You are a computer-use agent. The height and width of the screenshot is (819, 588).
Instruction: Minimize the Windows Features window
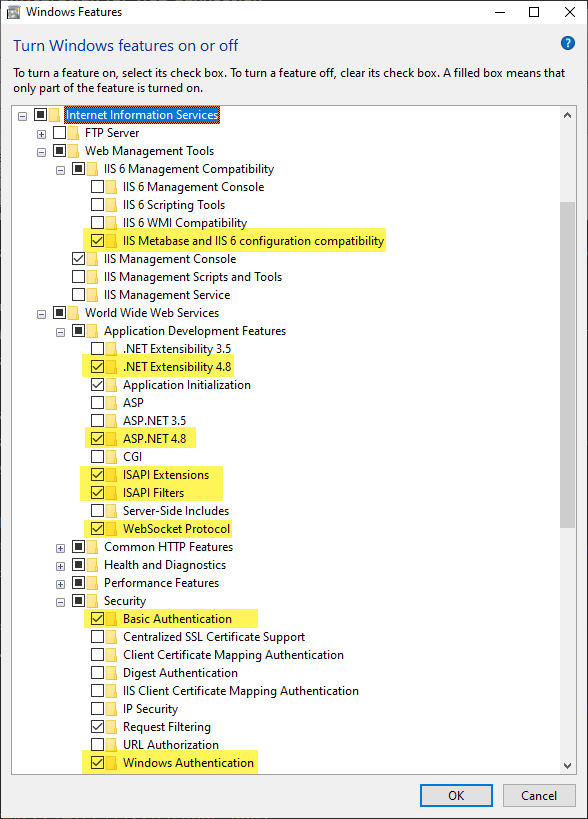coord(500,12)
